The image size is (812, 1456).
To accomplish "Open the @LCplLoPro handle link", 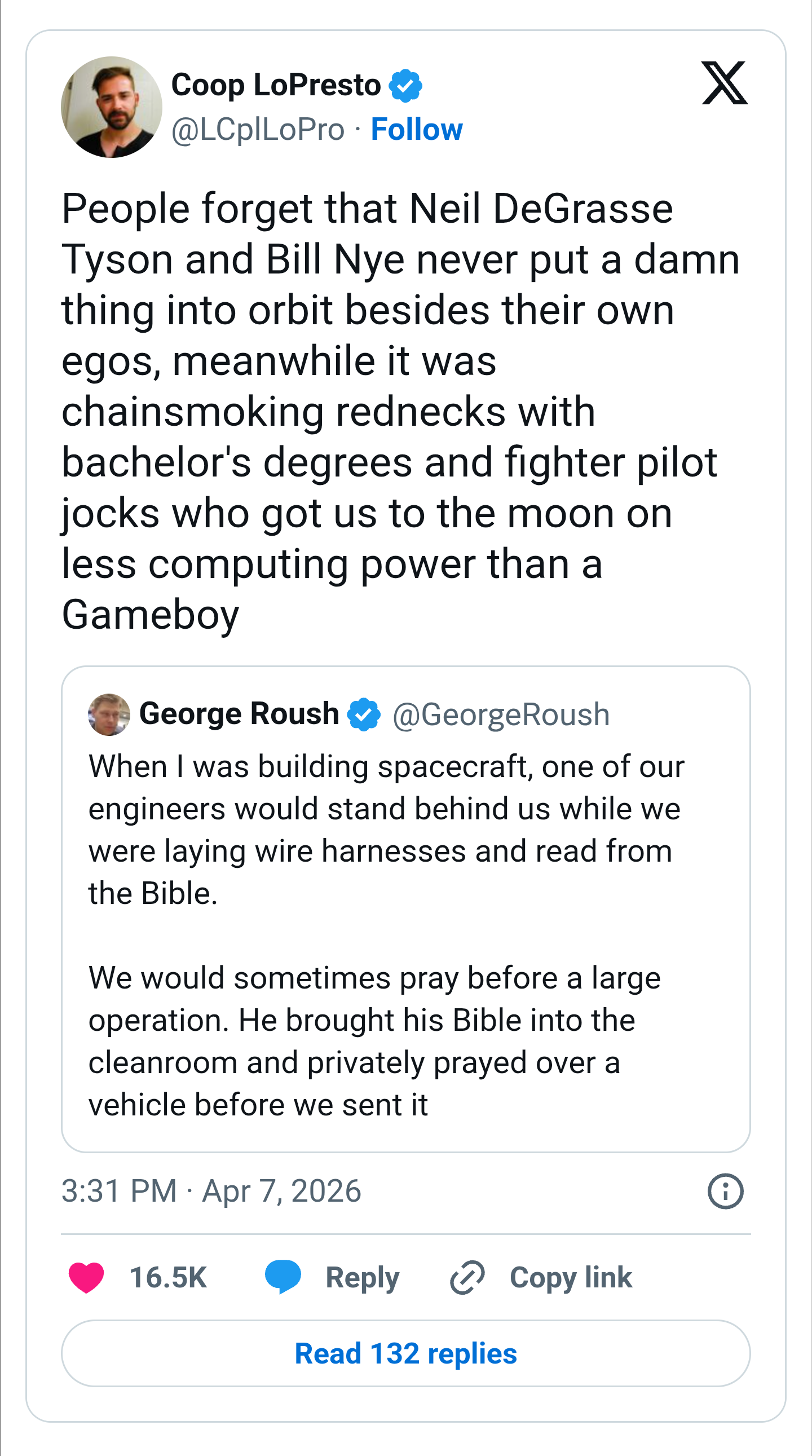I will (x=258, y=130).
